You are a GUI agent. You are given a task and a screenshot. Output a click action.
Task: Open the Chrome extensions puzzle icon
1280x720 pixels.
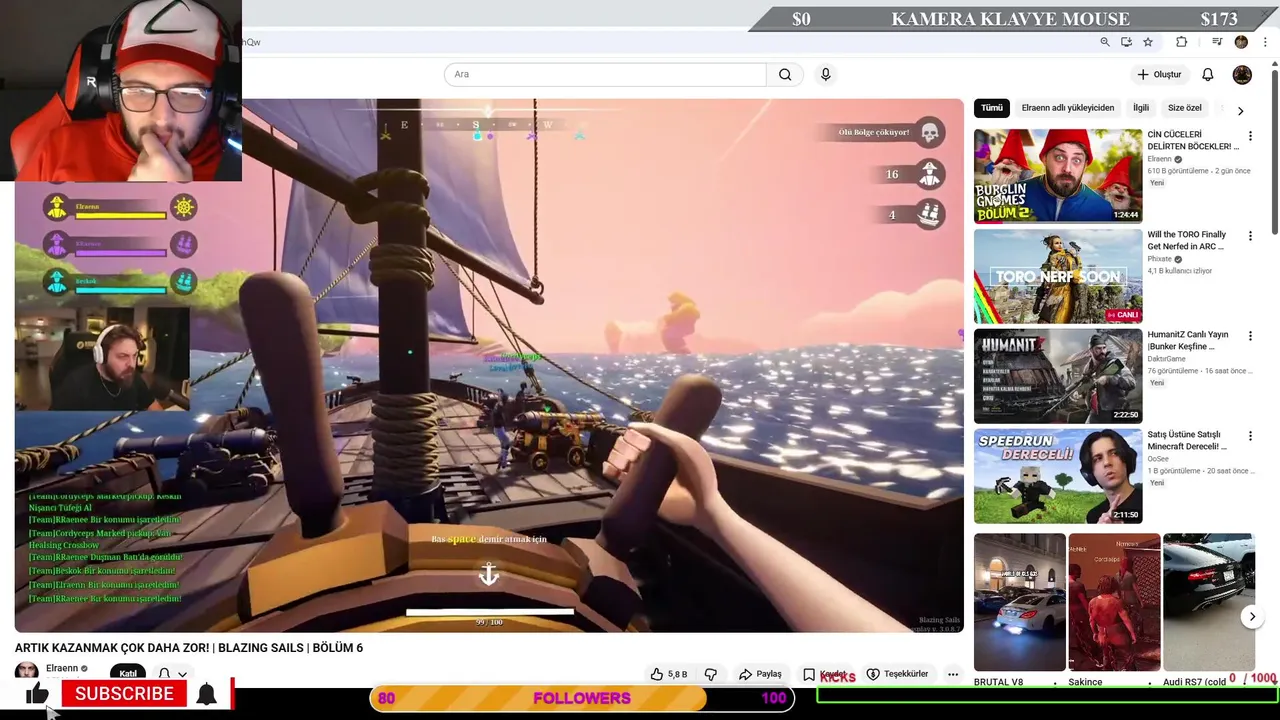click(x=1181, y=42)
